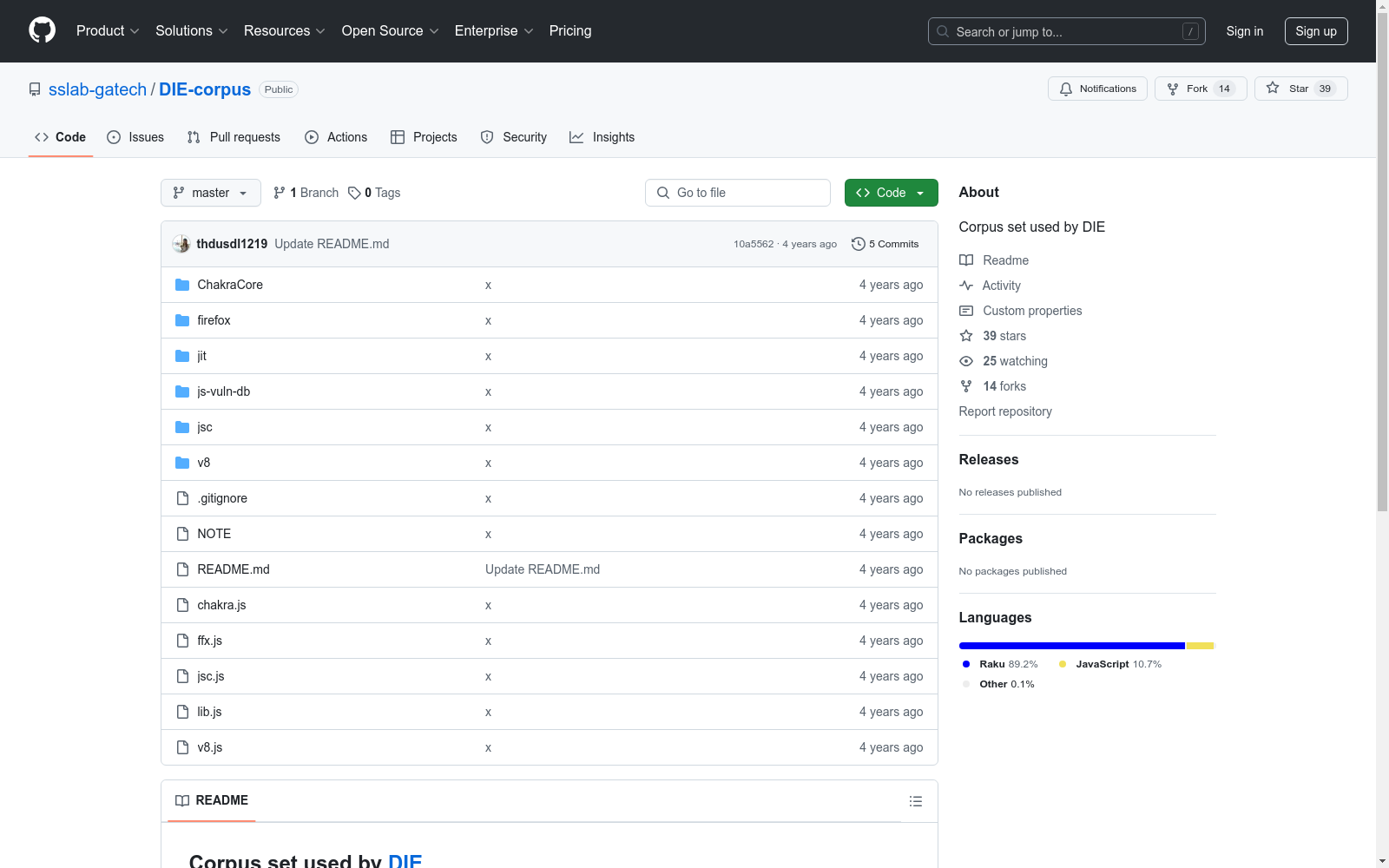
Task: Click Report repository link
Action: tap(1005, 411)
